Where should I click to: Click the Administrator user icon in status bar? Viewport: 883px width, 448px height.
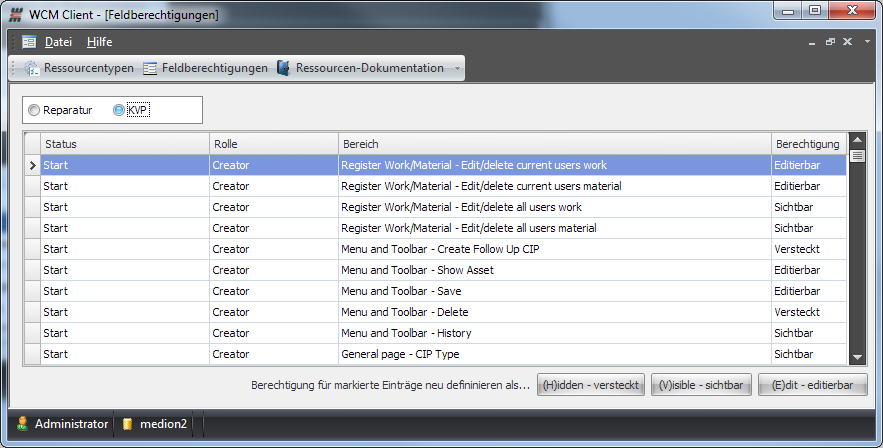pyautogui.click(x=22, y=424)
